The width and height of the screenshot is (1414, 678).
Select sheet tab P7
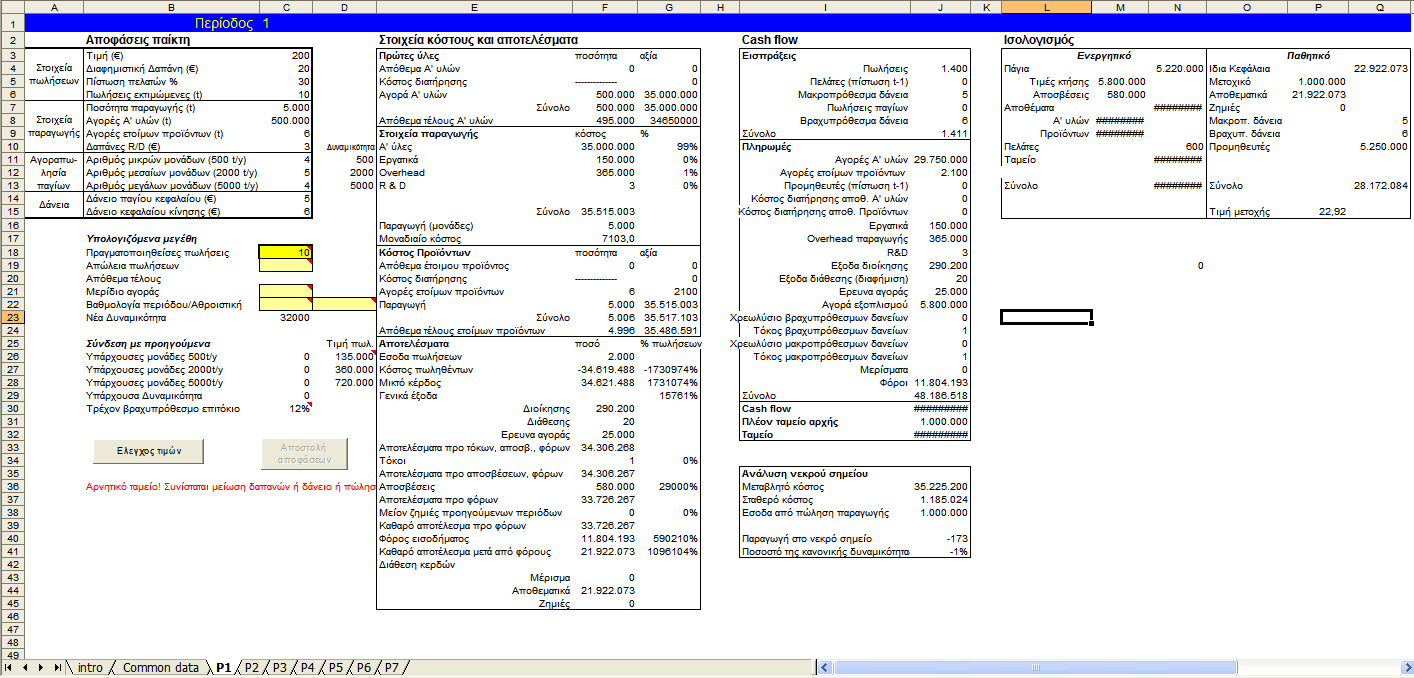391,667
